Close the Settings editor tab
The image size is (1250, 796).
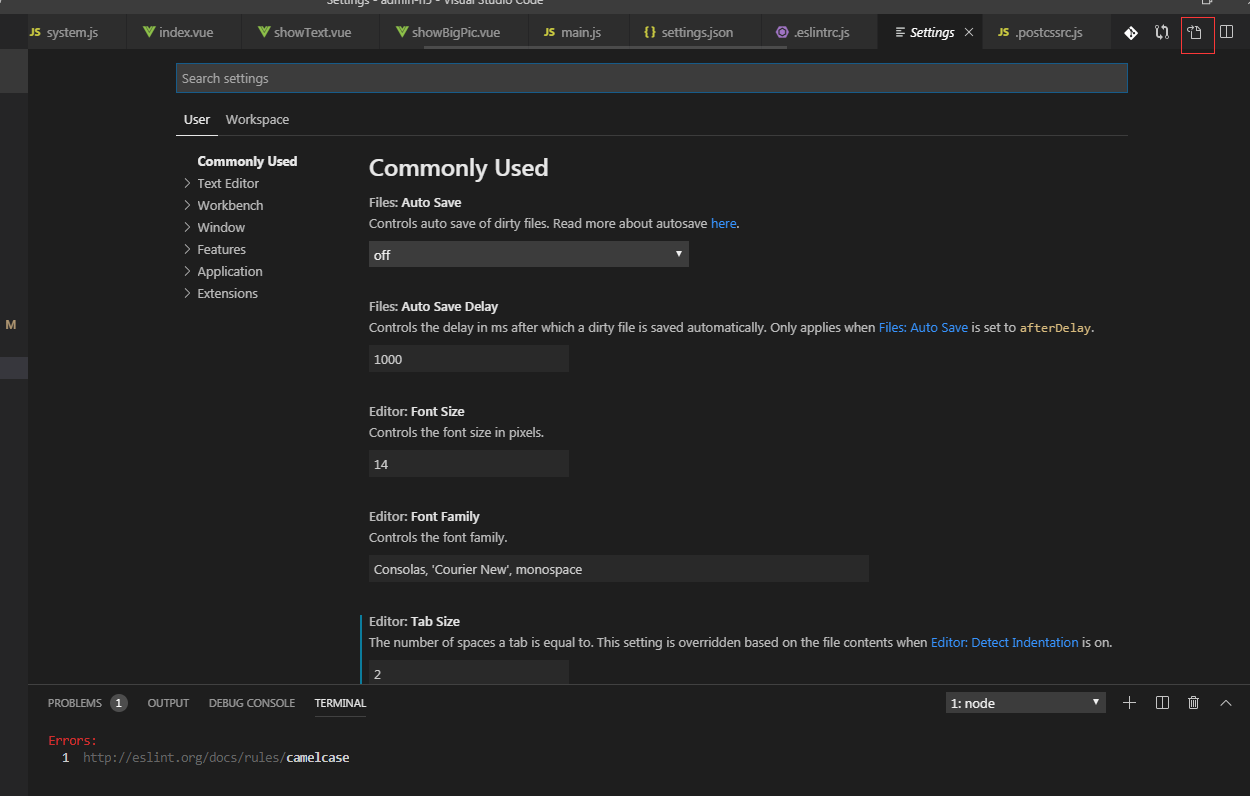point(968,31)
